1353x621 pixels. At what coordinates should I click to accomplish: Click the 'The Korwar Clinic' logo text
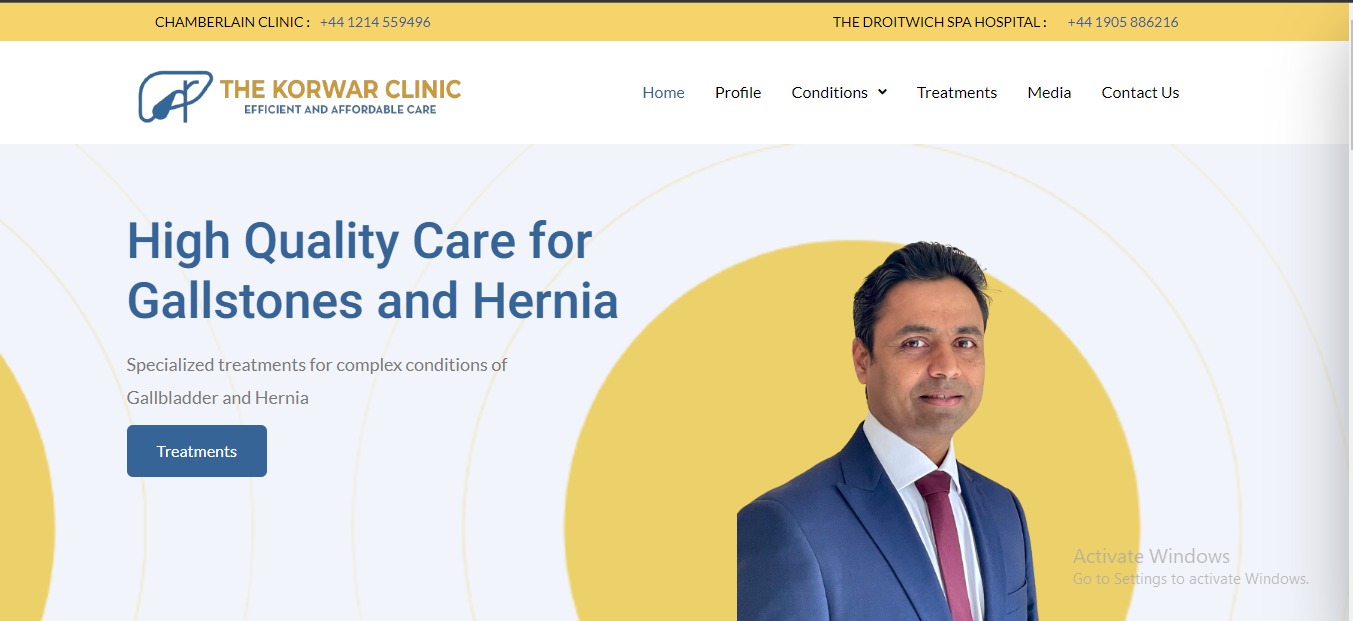click(x=340, y=89)
